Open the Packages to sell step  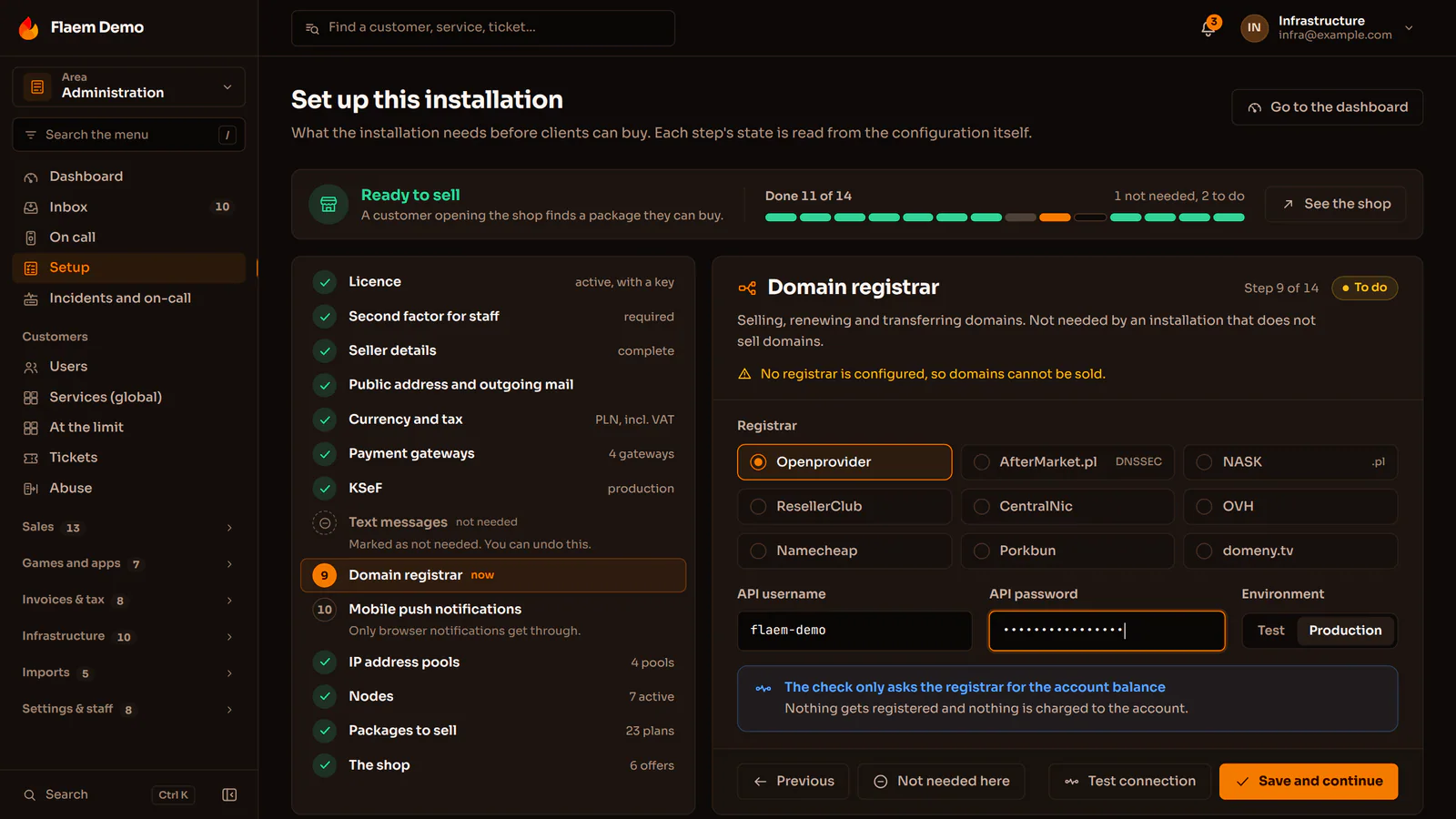point(493,731)
